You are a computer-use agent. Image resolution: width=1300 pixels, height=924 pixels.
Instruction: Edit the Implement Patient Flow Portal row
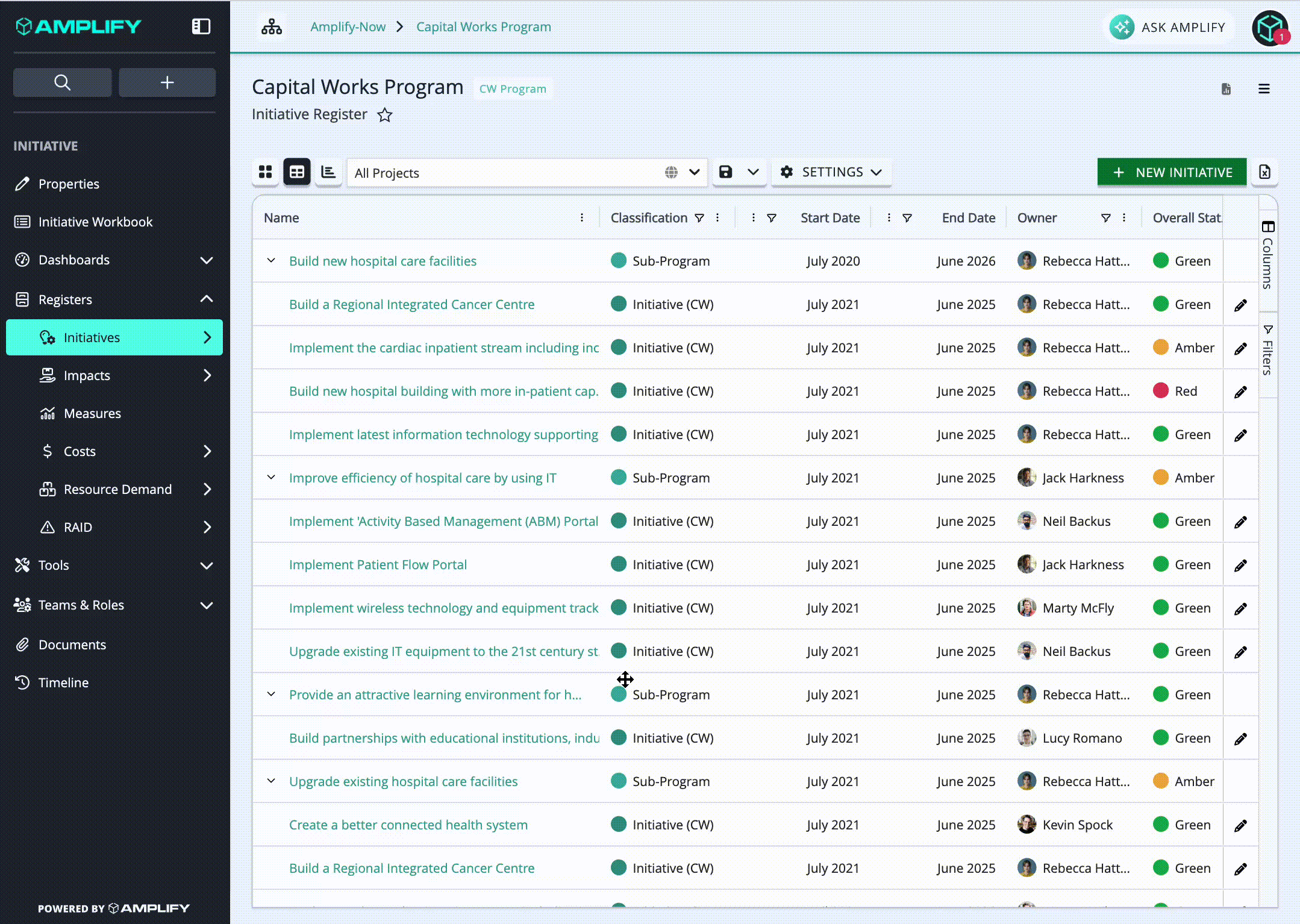(x=1240, y=565)
